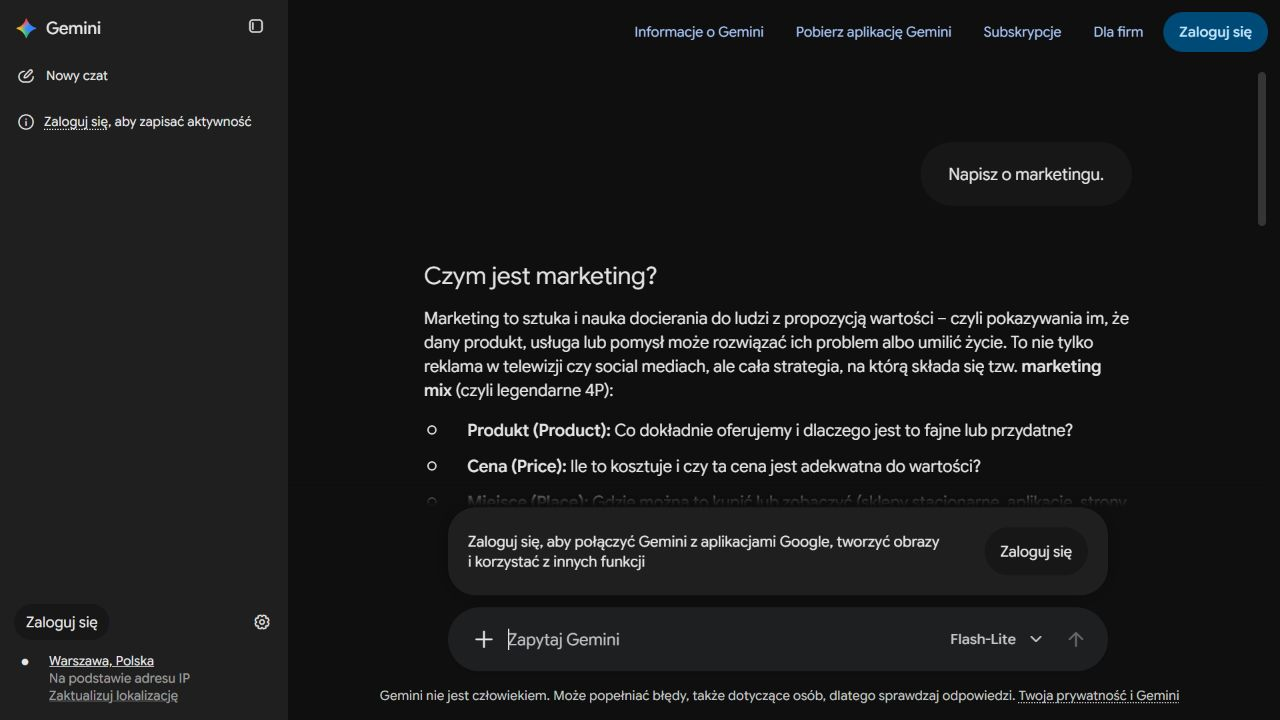The height and width of the screenshot is (720, 1280).
Task: Click the Zaktualizuj lokalizację link
Action: (x=113, y=696)
